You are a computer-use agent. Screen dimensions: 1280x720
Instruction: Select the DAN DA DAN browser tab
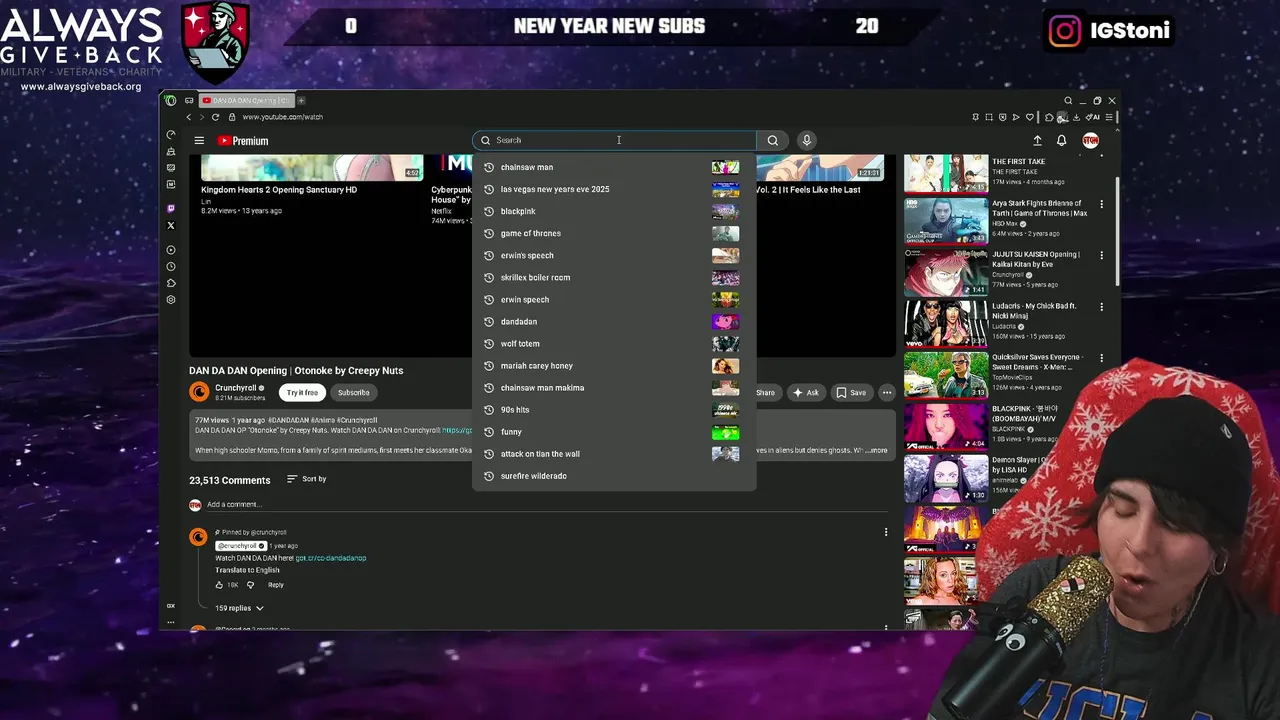(245, 100)
